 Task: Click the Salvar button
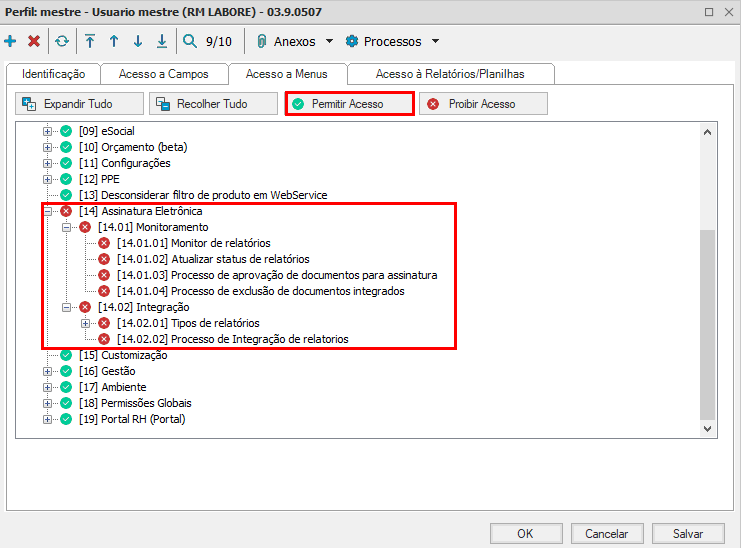tap(688, 534)
